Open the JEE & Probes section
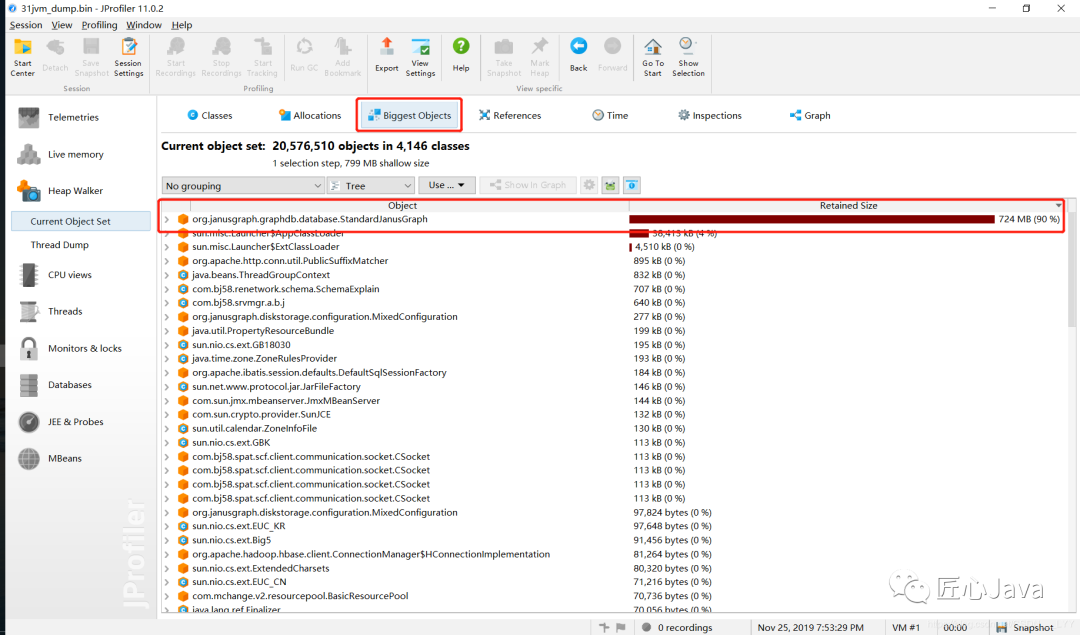This screenshot has height=635, width=1080. 79,421
